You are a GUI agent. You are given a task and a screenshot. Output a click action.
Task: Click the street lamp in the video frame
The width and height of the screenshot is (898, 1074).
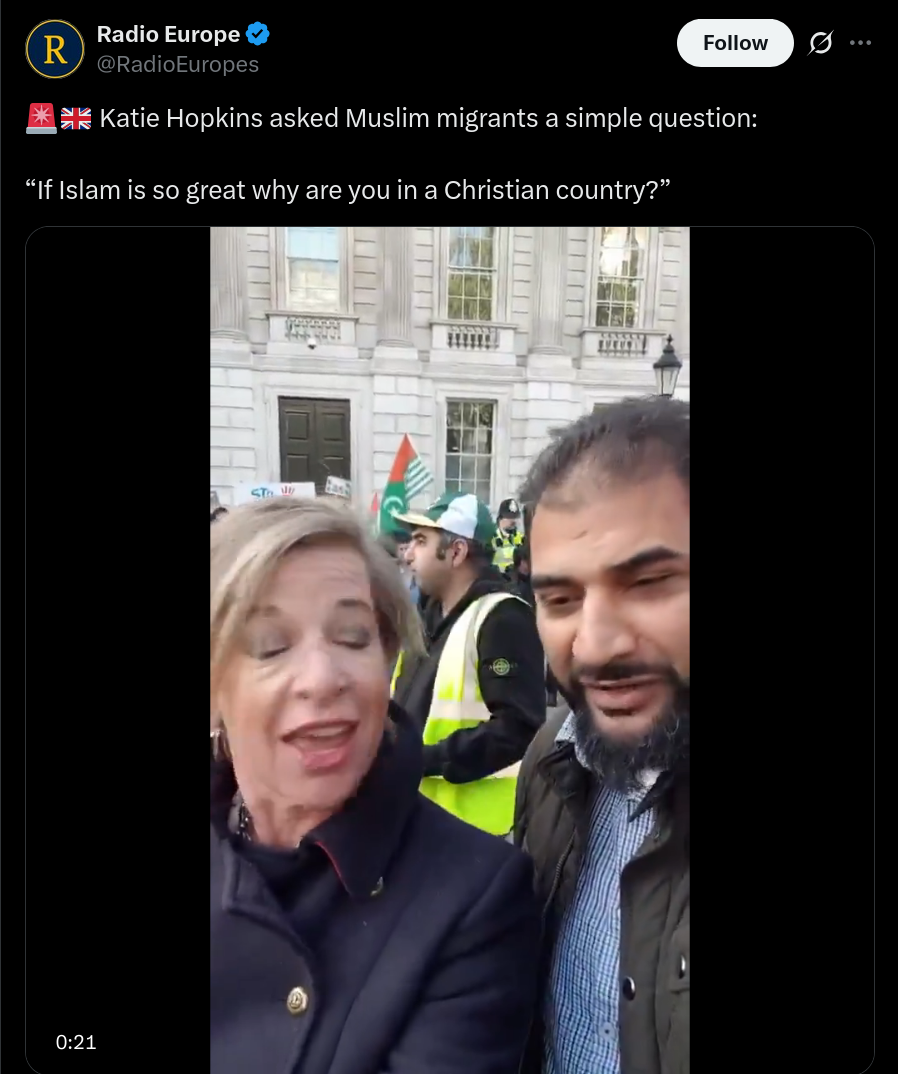click(x=666, y=366)
